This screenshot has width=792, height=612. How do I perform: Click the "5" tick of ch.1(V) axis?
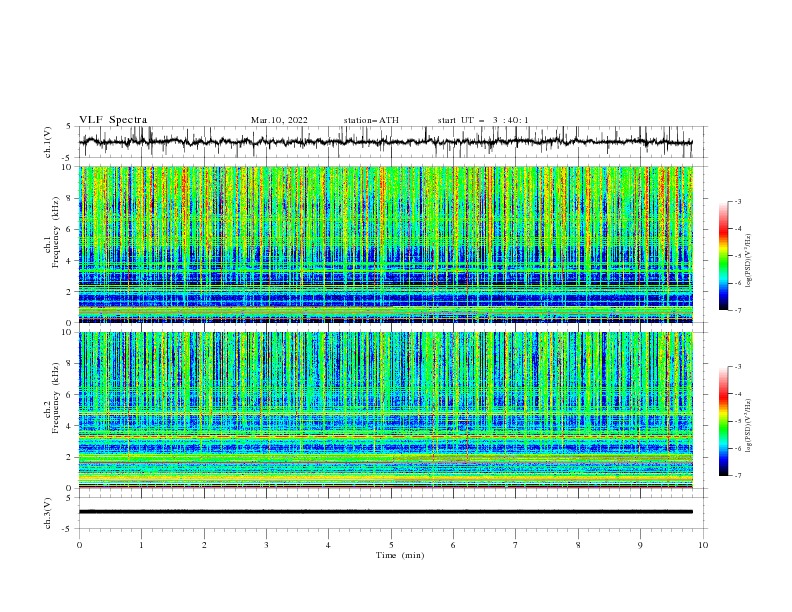tap(70, 127)
